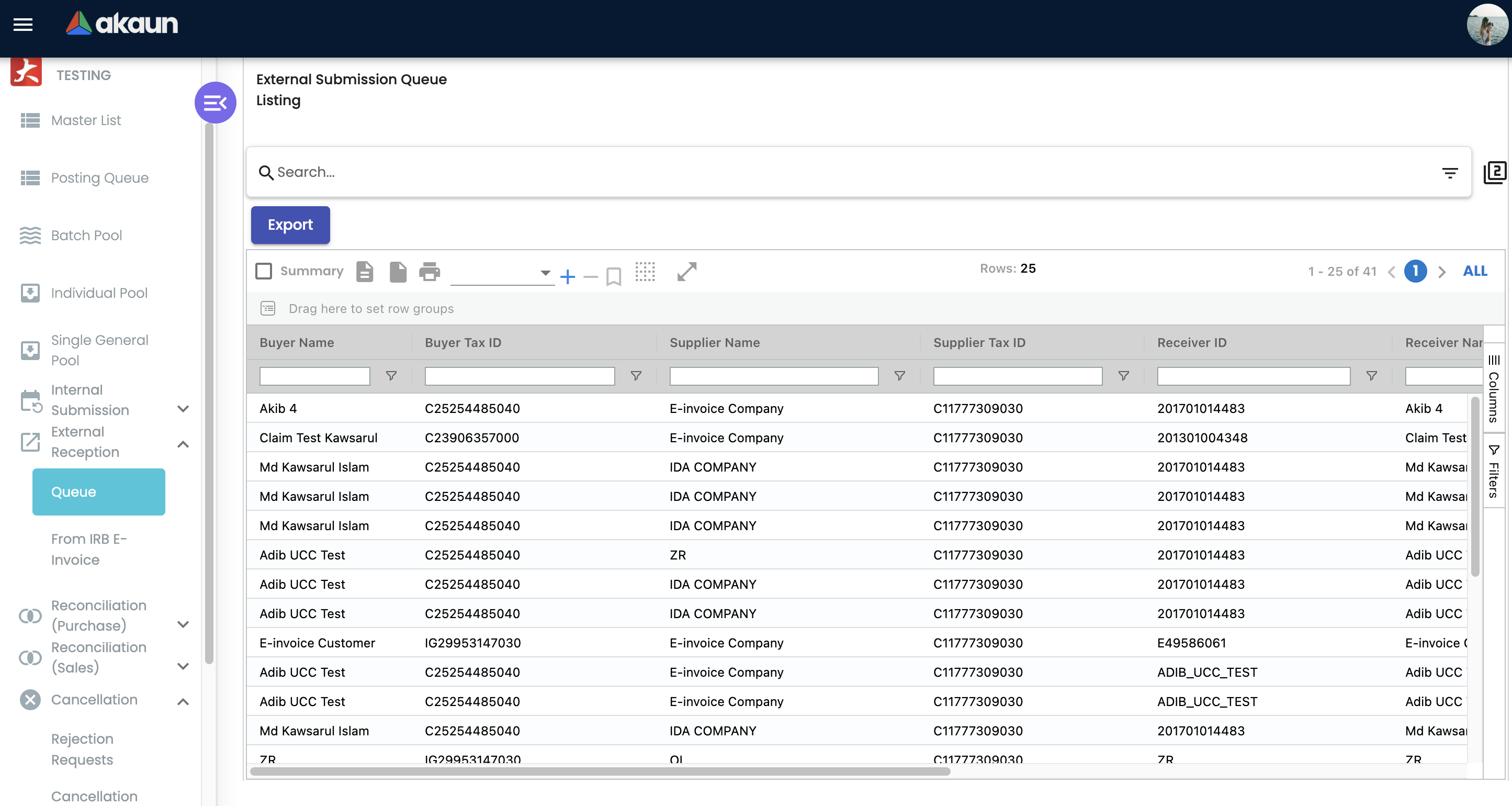Open From IRB E-Invoice menu item
Image resolution: width=1512 pixels, height=806 pixels.
click(88, 550)
